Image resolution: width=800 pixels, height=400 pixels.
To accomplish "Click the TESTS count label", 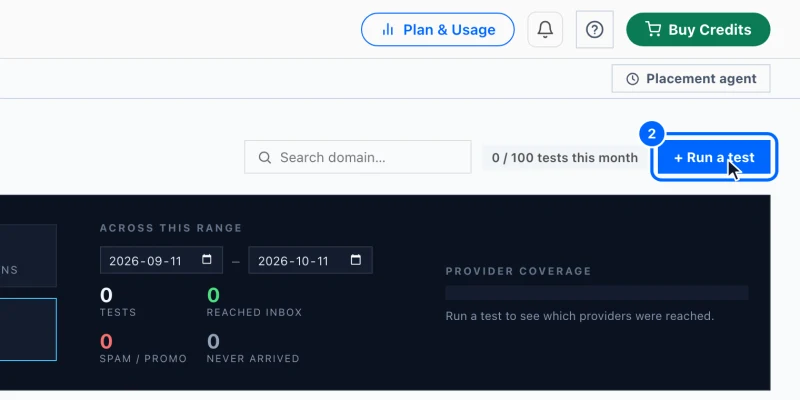I will pos(118,312).
